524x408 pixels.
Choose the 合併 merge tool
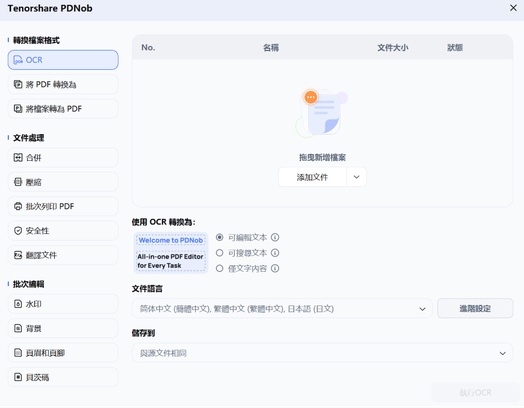click(63, 158)
